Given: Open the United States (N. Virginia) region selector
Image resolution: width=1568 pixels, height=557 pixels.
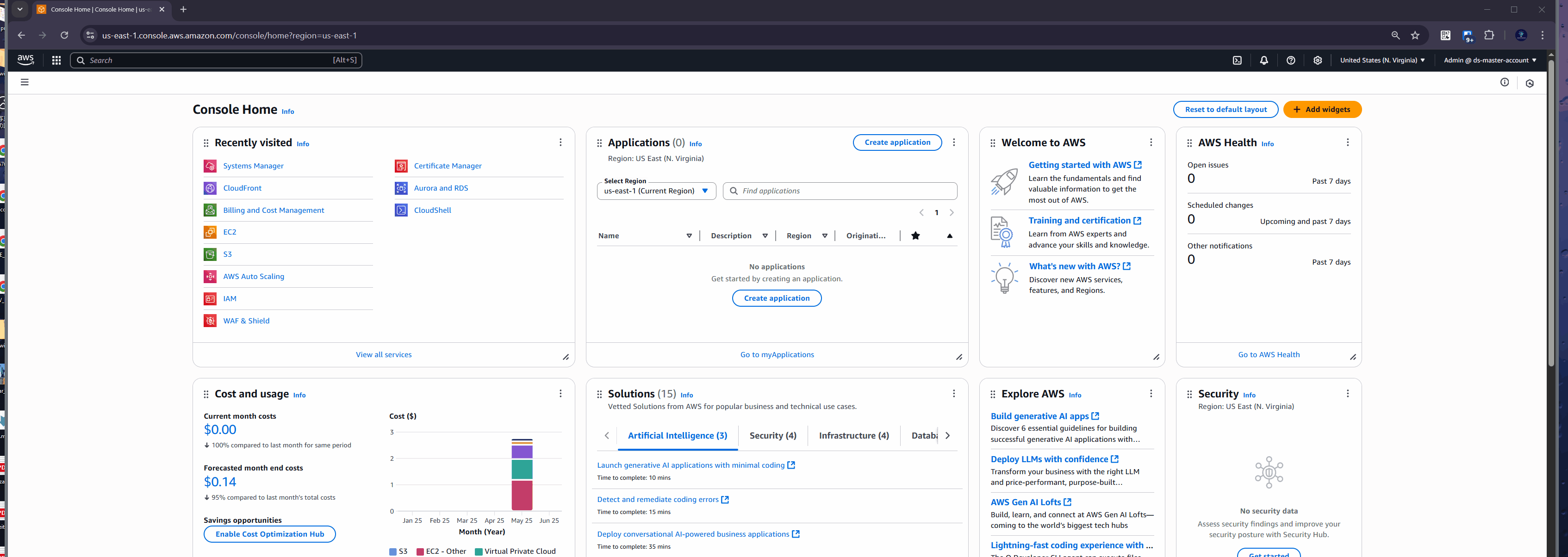Looking at the screenshot, I should (x=1382, y=60).
